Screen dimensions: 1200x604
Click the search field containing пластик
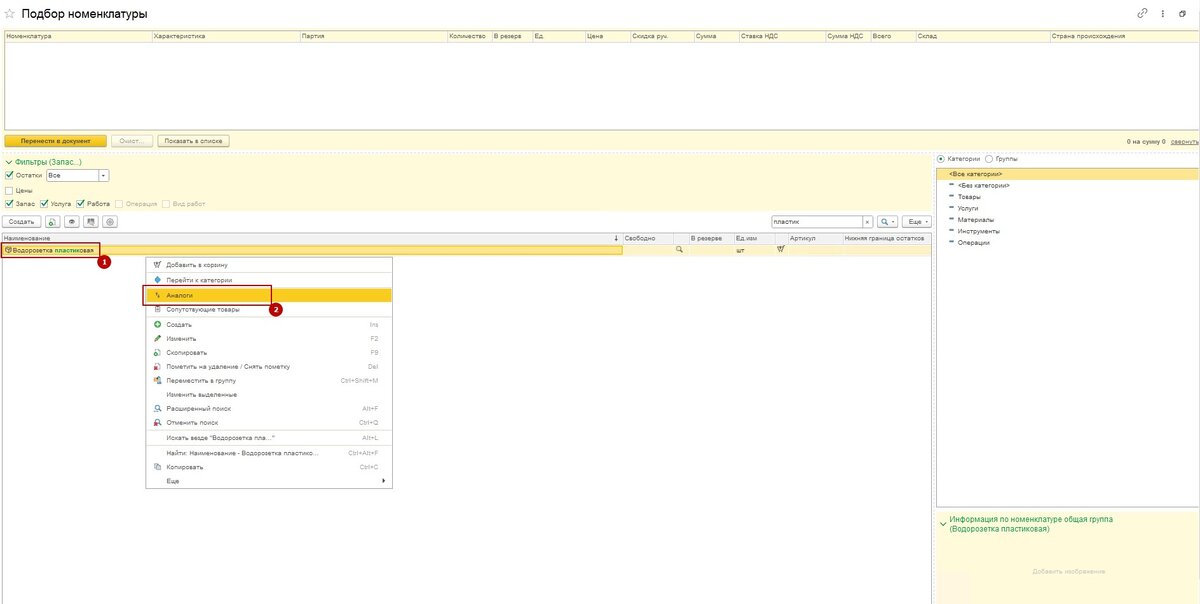click(814, 221)
